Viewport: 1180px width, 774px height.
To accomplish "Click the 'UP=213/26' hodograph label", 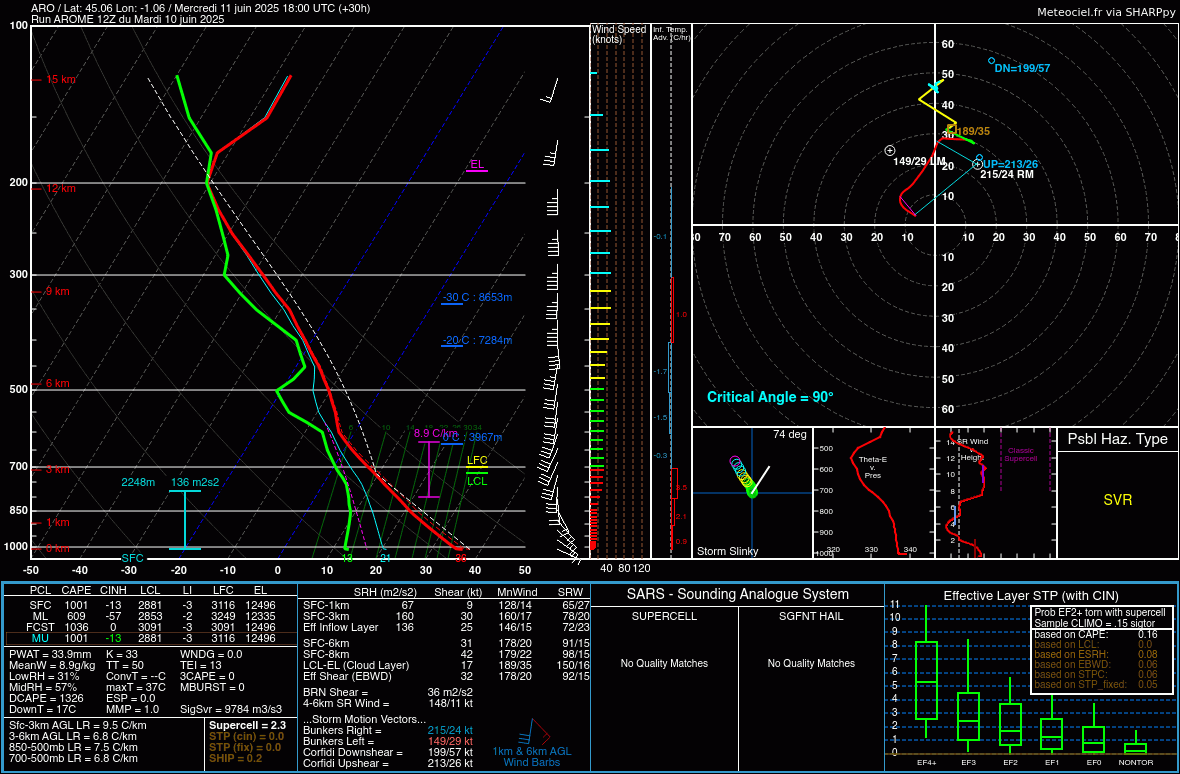I will 1010,164.
